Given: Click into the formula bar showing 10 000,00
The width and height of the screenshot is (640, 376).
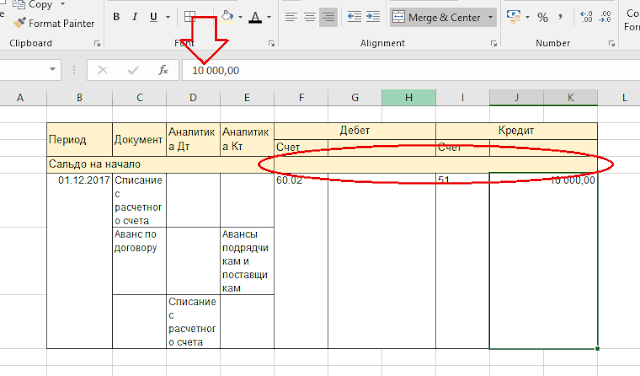Looking at the screenshot, I should point(411,70).
